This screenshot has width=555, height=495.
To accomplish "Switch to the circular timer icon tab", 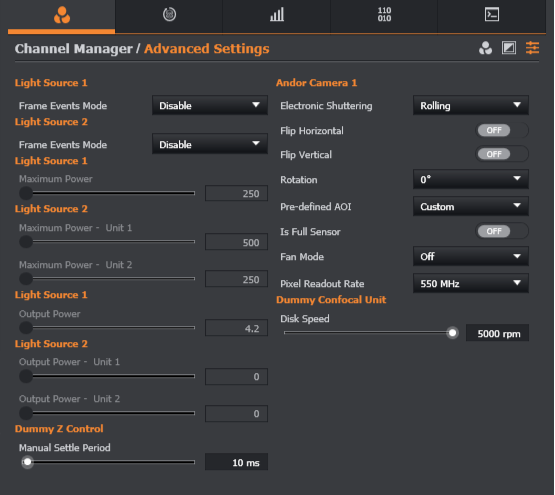I will tap(169, 15).
